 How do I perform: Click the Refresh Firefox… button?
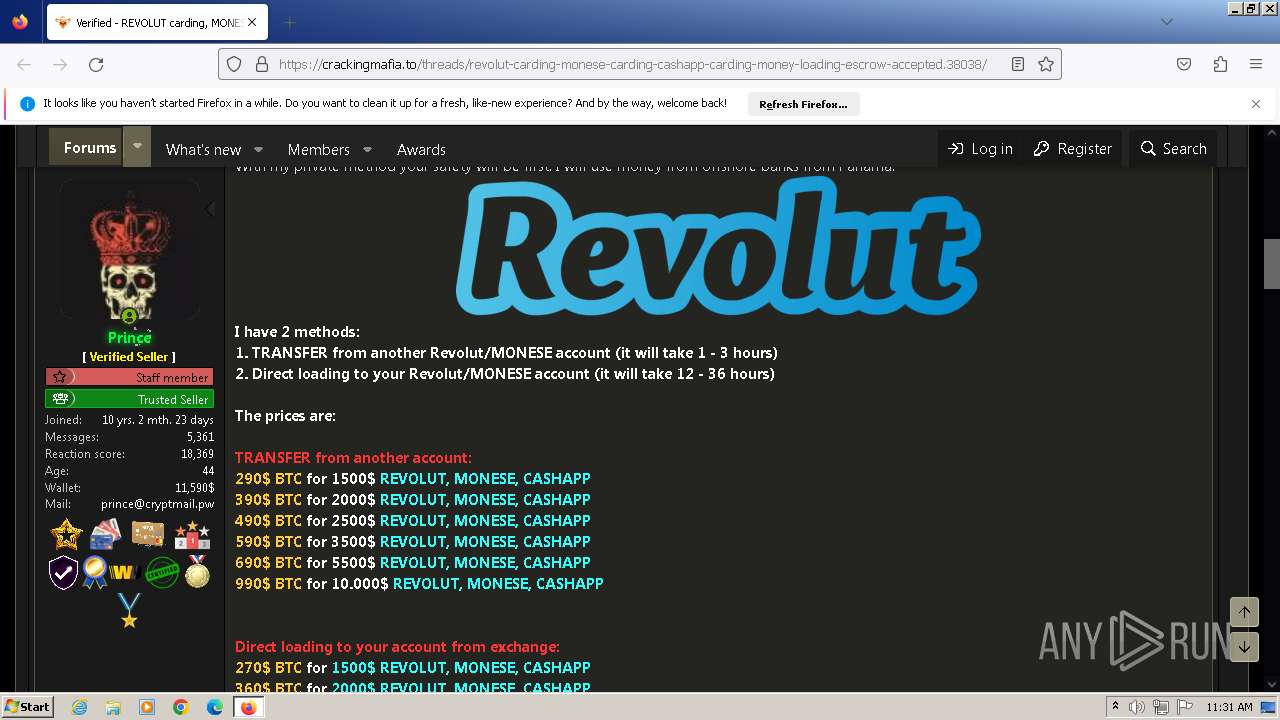coord(803,104)
